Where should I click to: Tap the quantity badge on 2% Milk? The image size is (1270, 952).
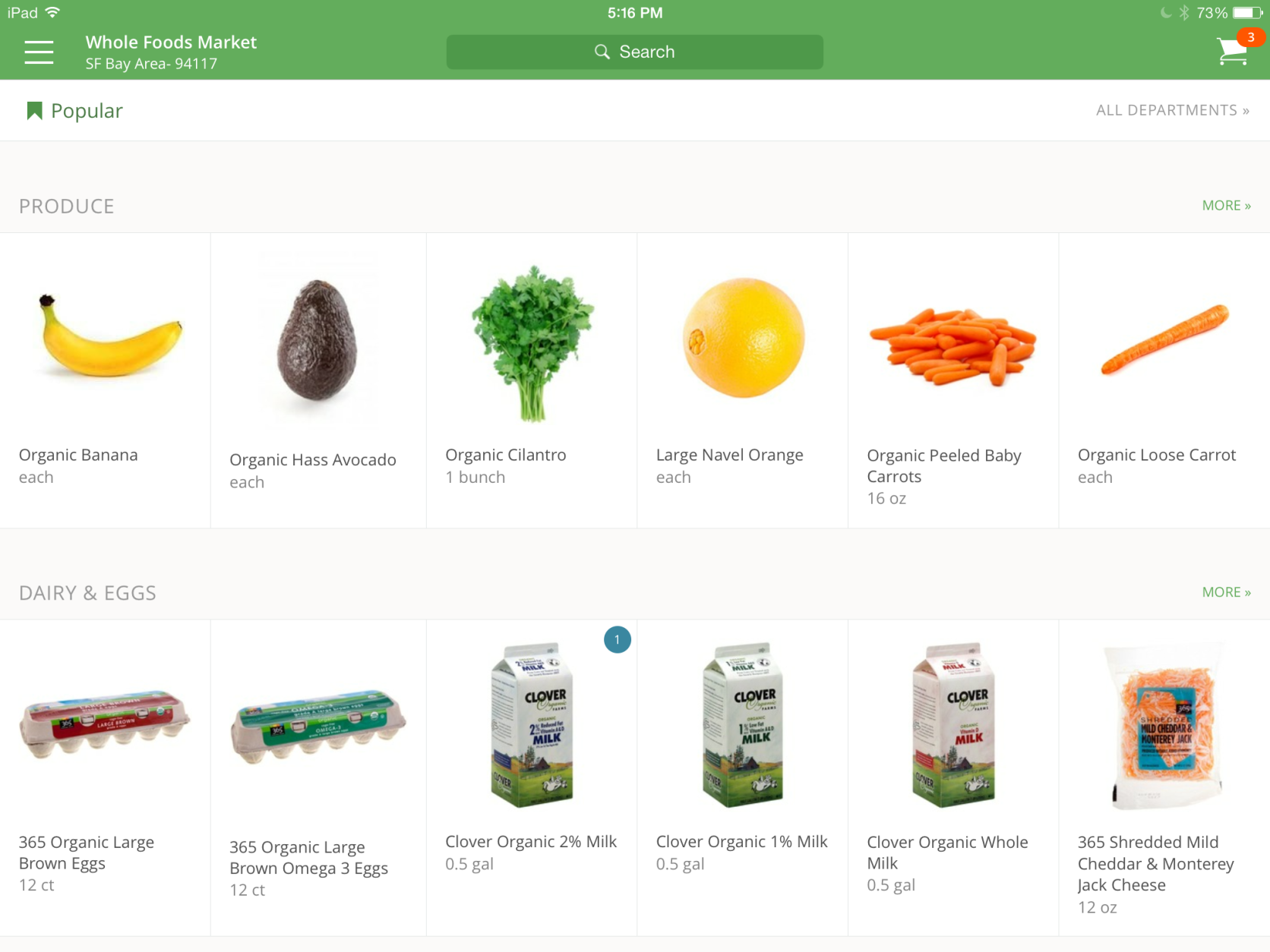pos(618,640)
